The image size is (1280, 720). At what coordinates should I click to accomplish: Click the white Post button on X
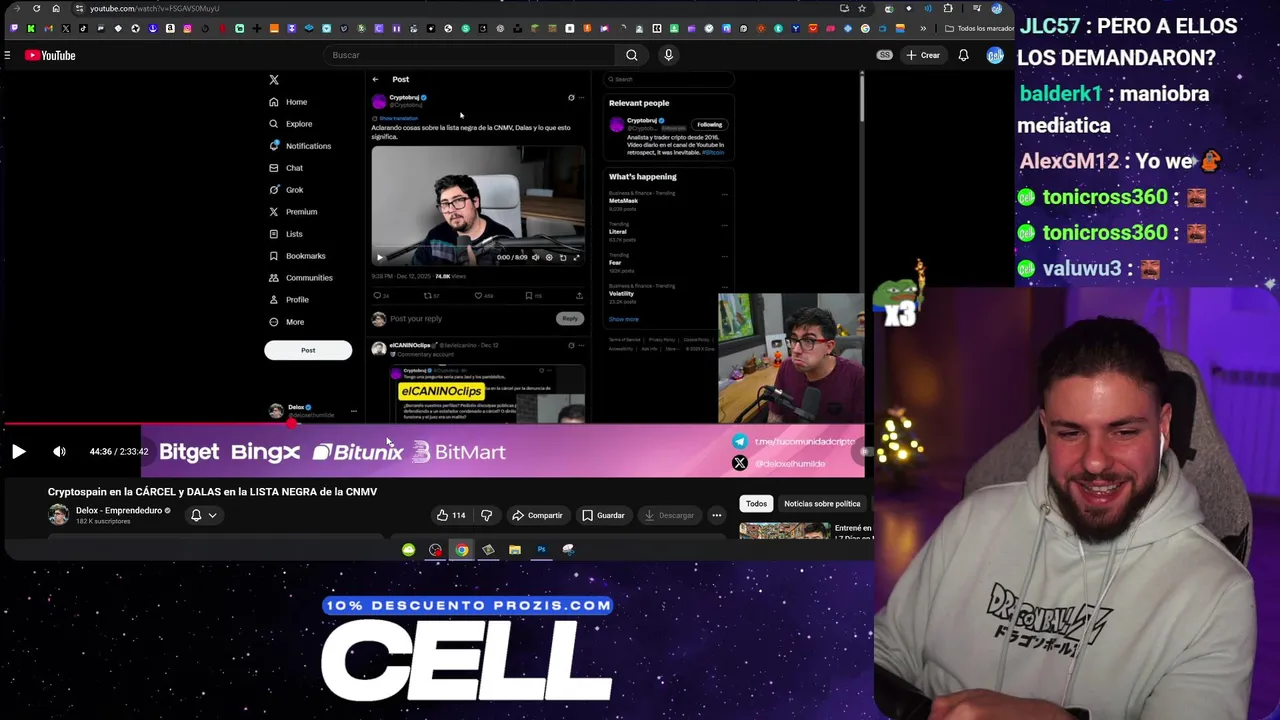click(308, 350)
